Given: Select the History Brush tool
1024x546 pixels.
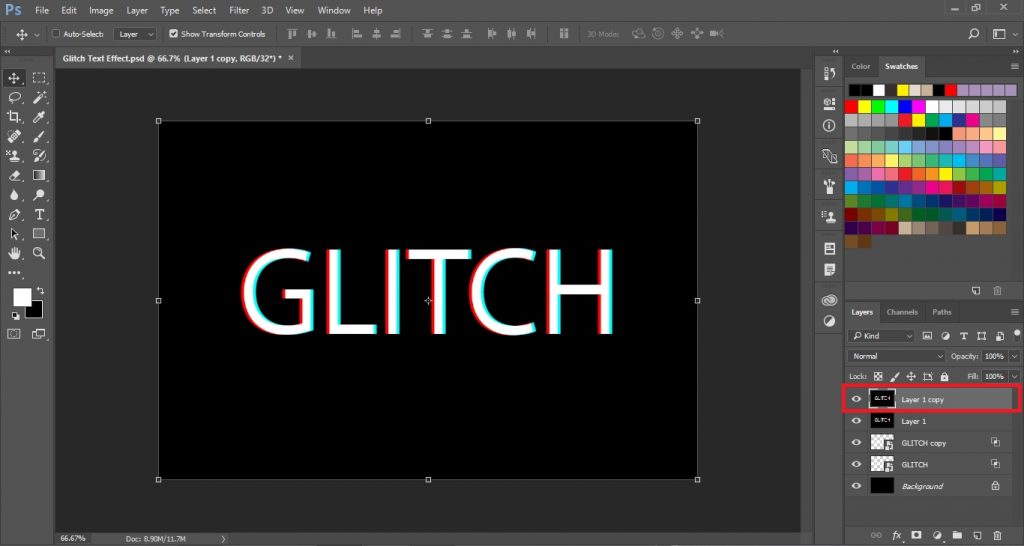Looking at the screenshot, I should [x=39, y=155].
